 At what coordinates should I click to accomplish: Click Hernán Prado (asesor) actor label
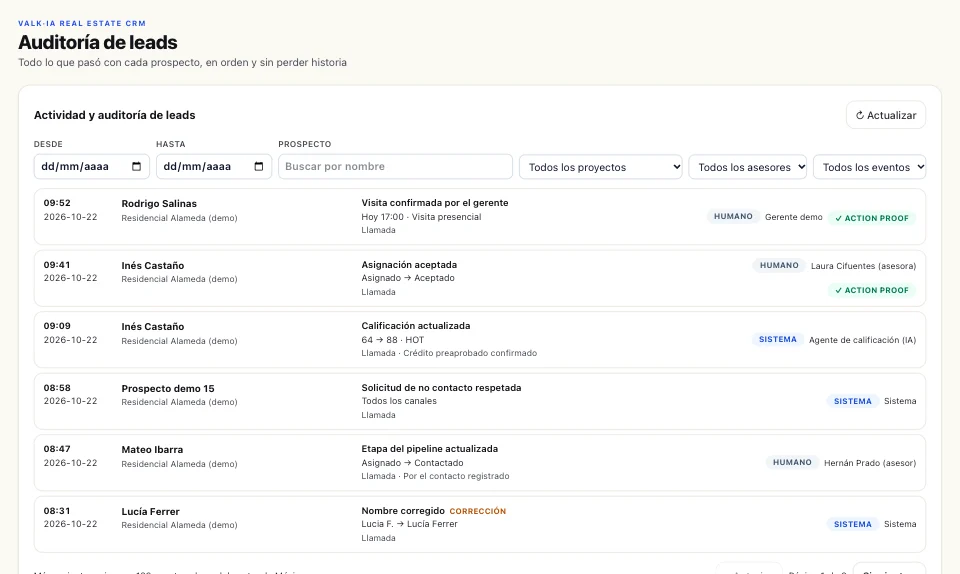click(x=870, y=463)
